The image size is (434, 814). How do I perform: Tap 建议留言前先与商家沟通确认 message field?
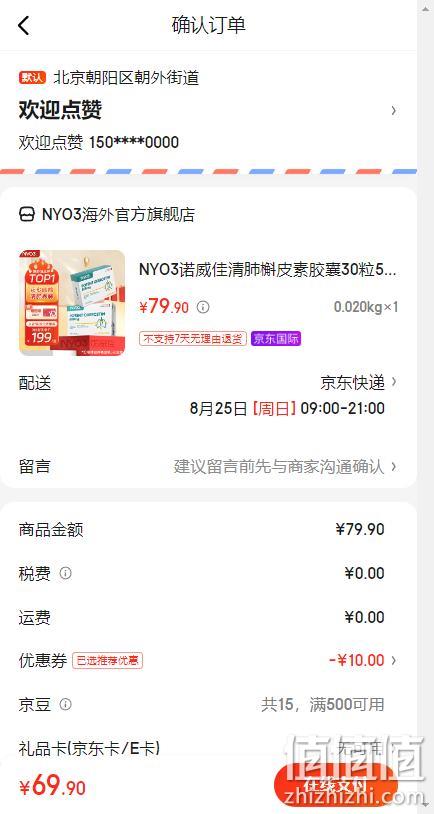(x=279, y=466)
